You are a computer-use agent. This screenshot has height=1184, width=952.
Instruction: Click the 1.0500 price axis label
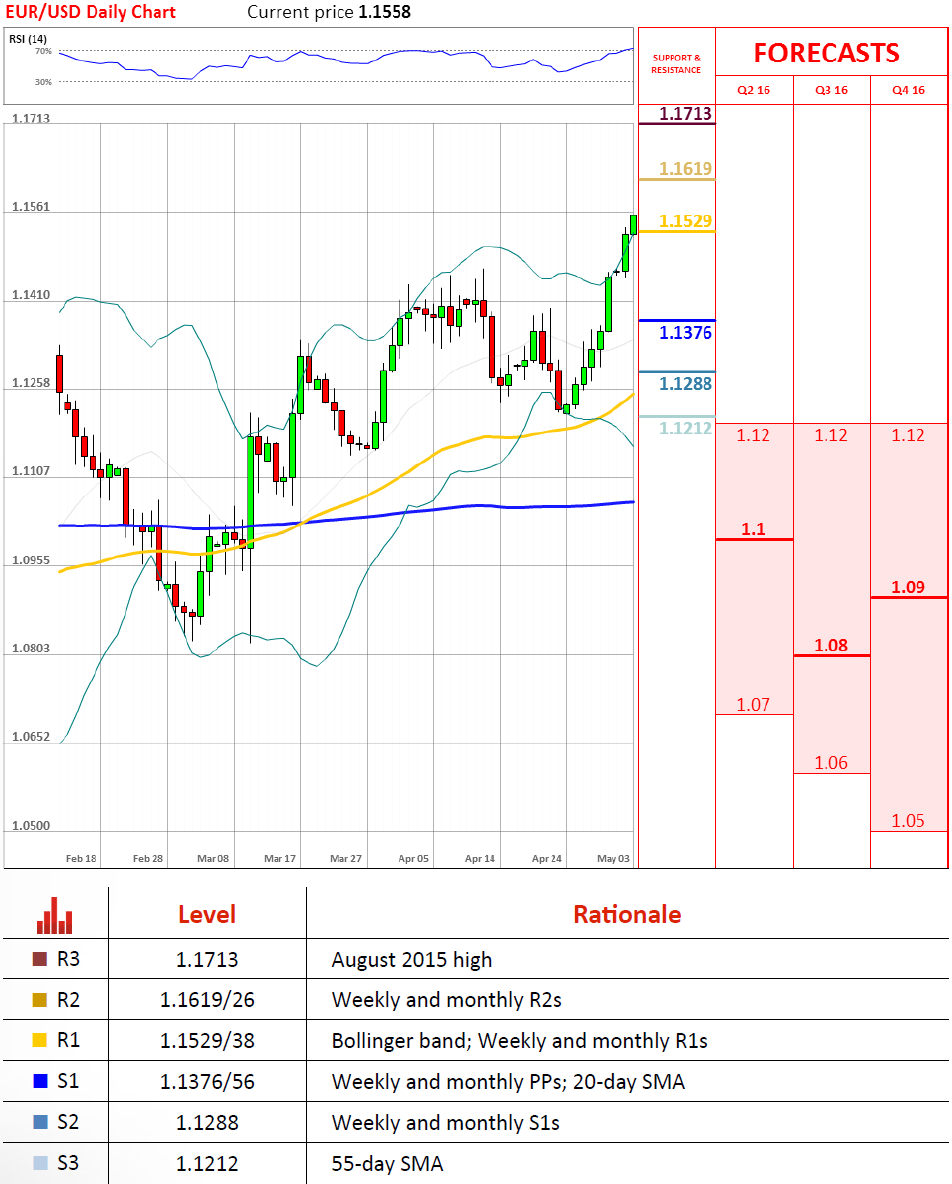[x=31, y=825]
